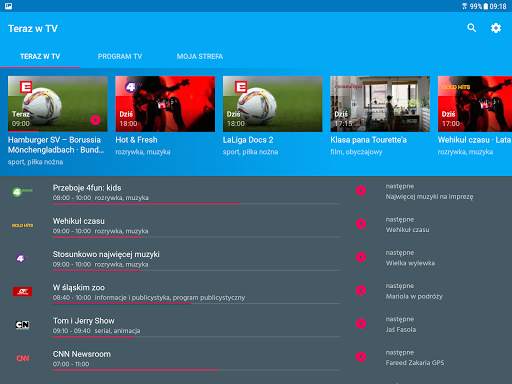The image size is (512, 384).
Task: Click E channel logo on Hamburger SV card
Action: (x=26, y=87)
